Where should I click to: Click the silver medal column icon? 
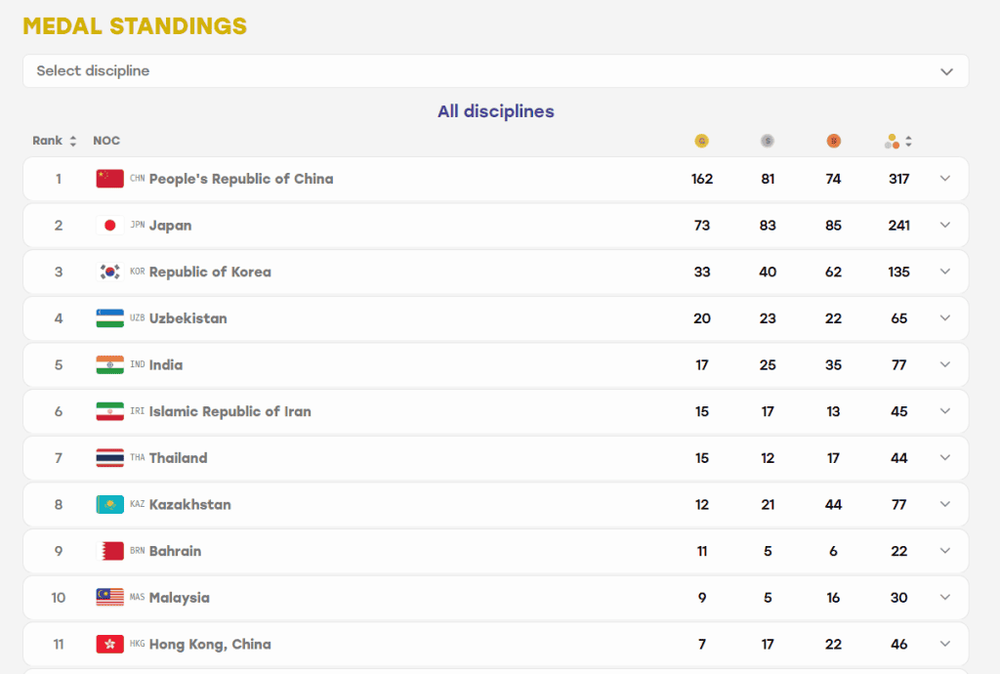(x=767, y=141)
